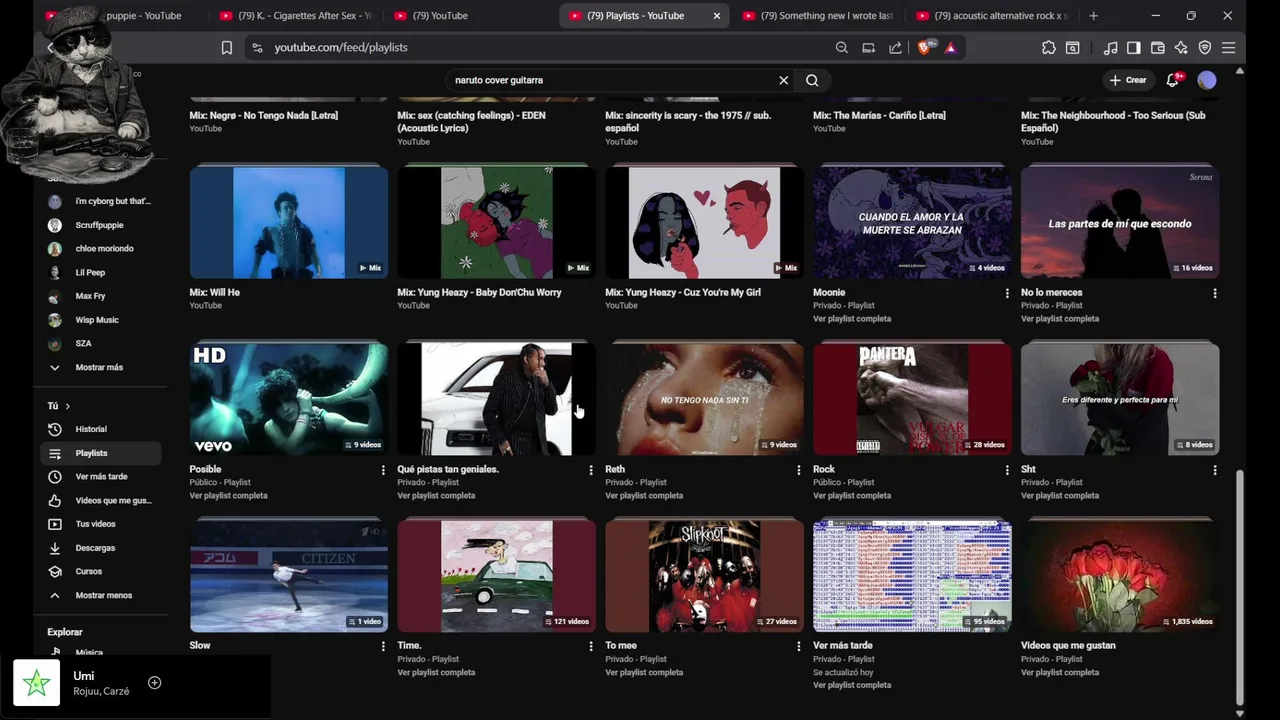Open the browser extensions puzzle icon
The height and width of the screenshot is (720, 1280).
[x=1048, y=47]
